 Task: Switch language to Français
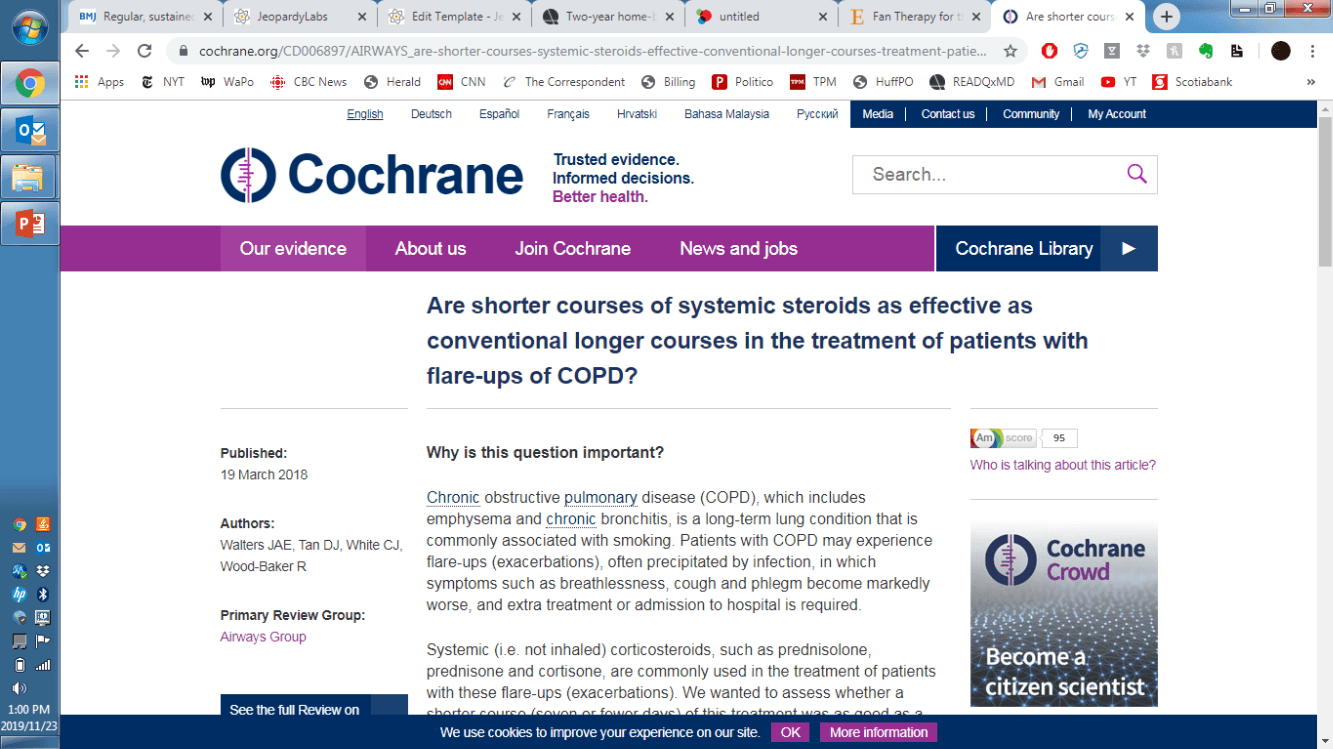(568, 114)
